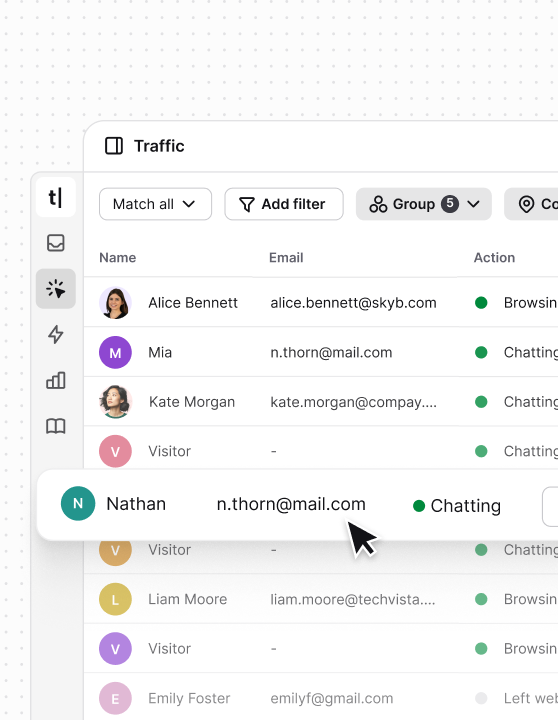The height and width of the screenshot is (720, 558).
Task: Click Nathan's Chatting status
Action: click(457, 506)
